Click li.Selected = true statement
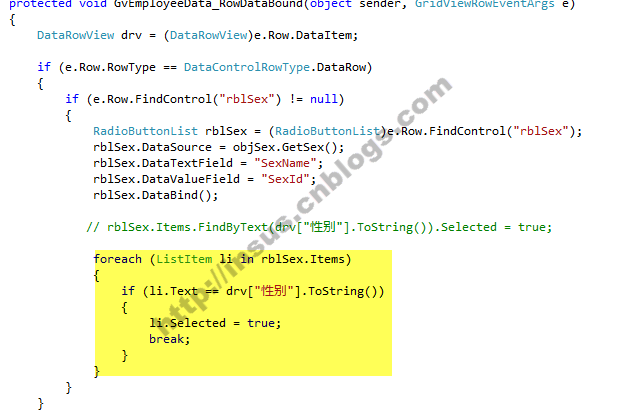The width and height of the screenshot is (638, 411). click(215, 323)
